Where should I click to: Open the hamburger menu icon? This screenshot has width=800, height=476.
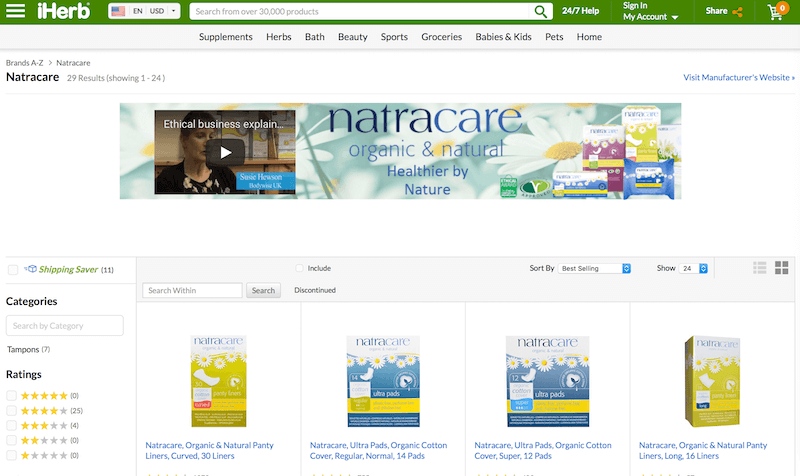15,11
